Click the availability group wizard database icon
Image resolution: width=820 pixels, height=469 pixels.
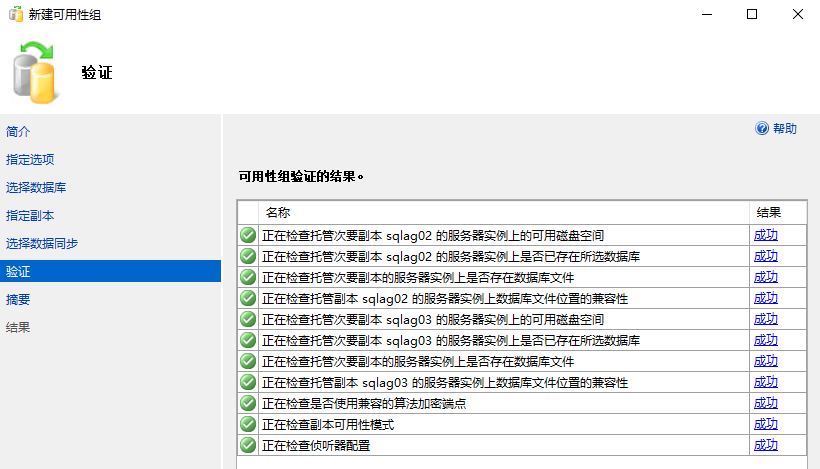[x=38, y=73]
